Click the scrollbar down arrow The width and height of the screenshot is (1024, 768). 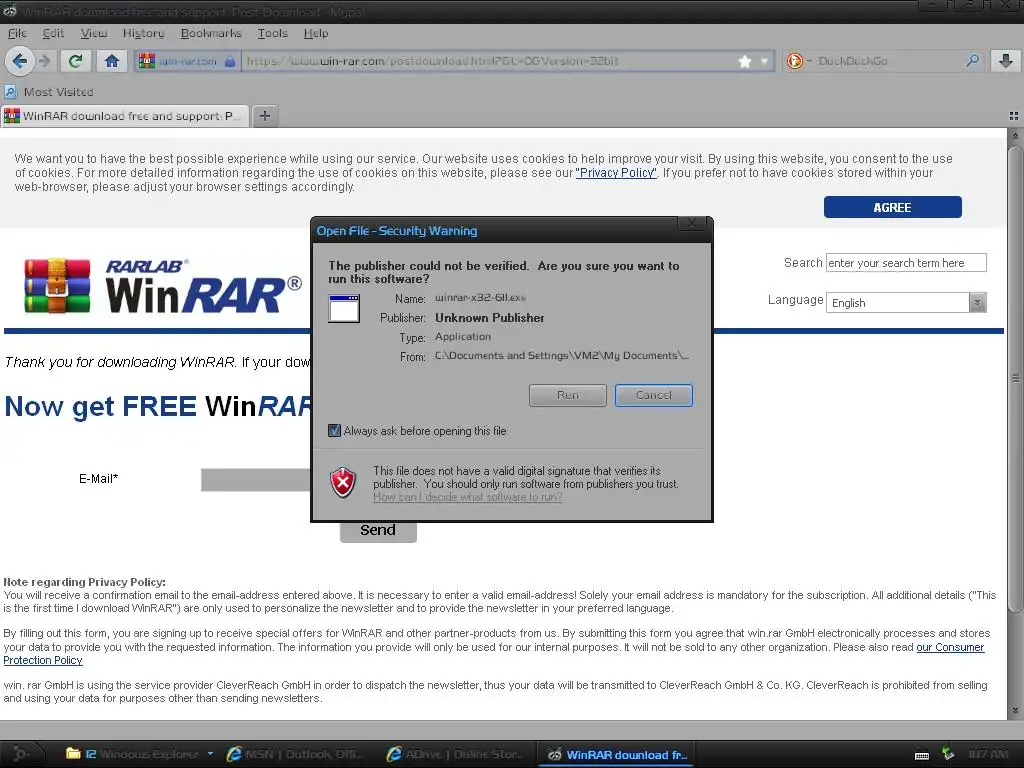coord(1015,710)
